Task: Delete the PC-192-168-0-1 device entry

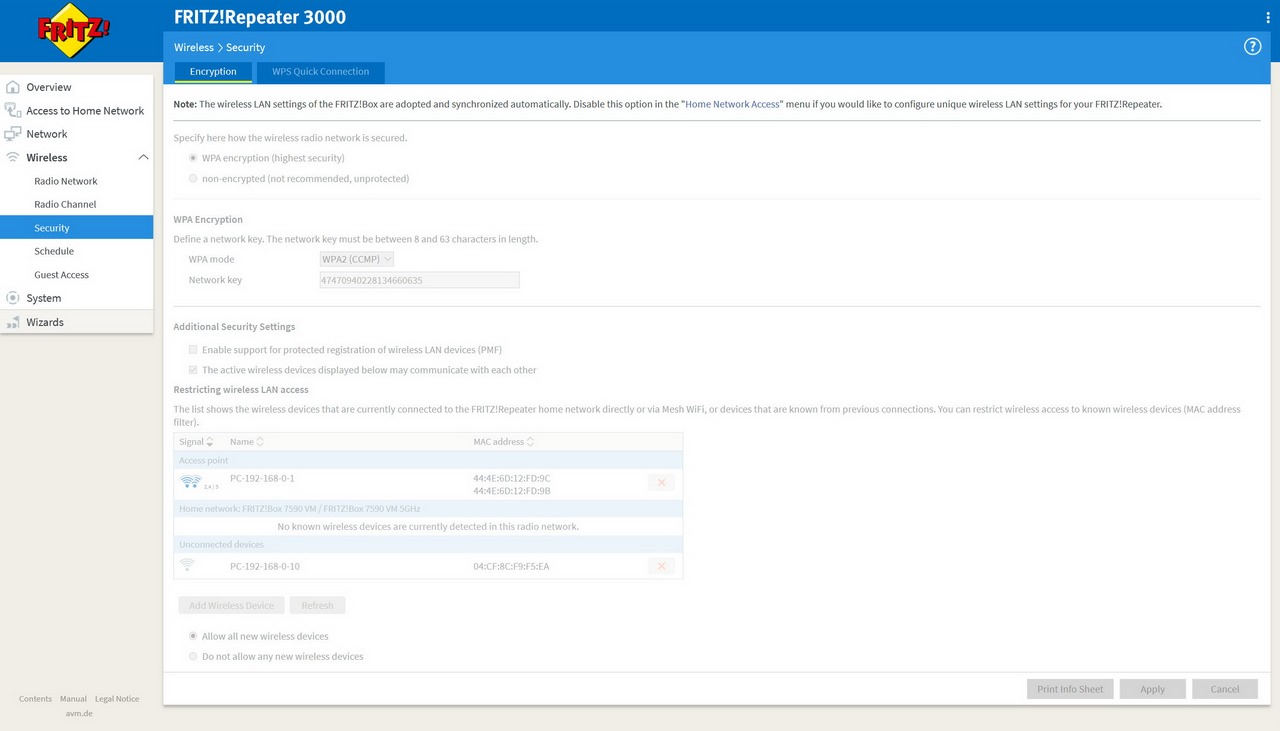Action: [660, 483]
